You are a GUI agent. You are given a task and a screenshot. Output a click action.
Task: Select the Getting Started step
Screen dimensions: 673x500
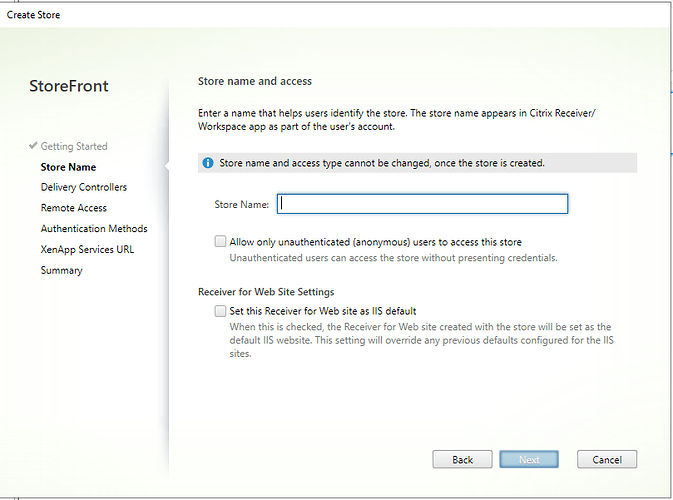click(74, 146)
